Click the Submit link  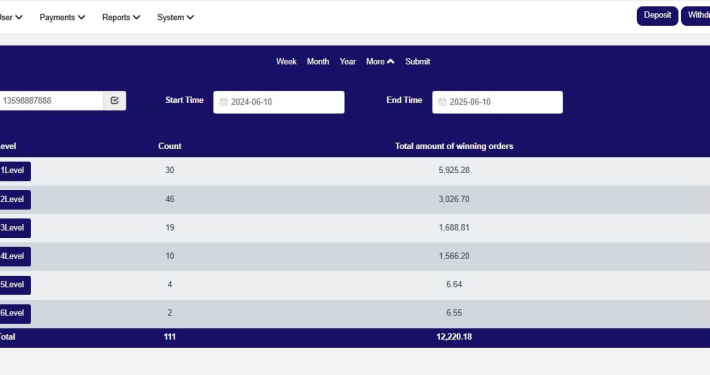(x=417, y=62)
